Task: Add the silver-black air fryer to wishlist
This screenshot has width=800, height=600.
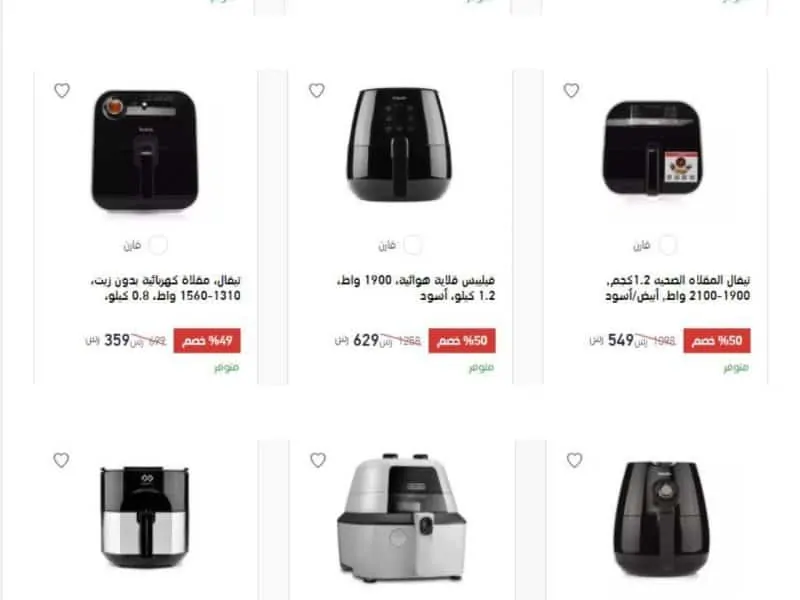Action: coord(61,460)
